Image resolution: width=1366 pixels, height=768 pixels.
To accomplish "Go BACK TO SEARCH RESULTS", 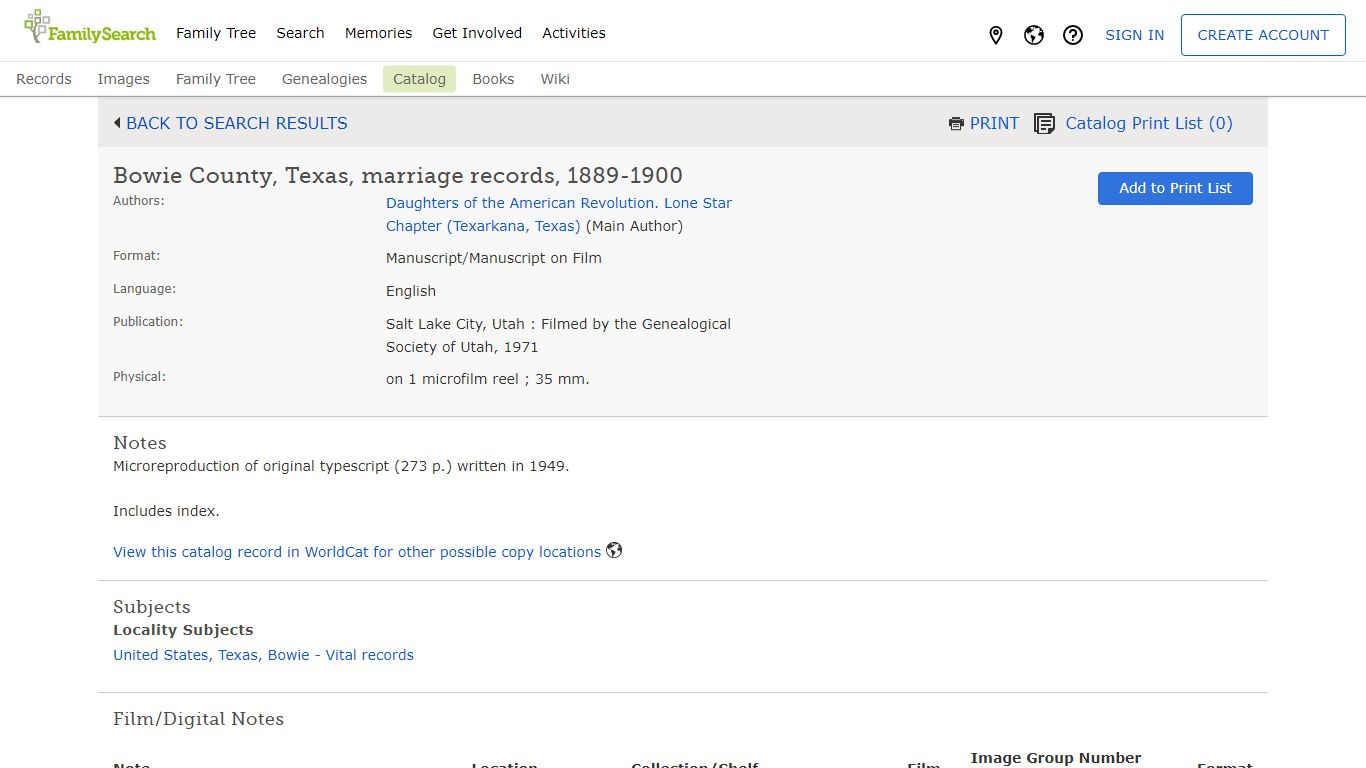I will pyautogui.click(x=237, y=123).
